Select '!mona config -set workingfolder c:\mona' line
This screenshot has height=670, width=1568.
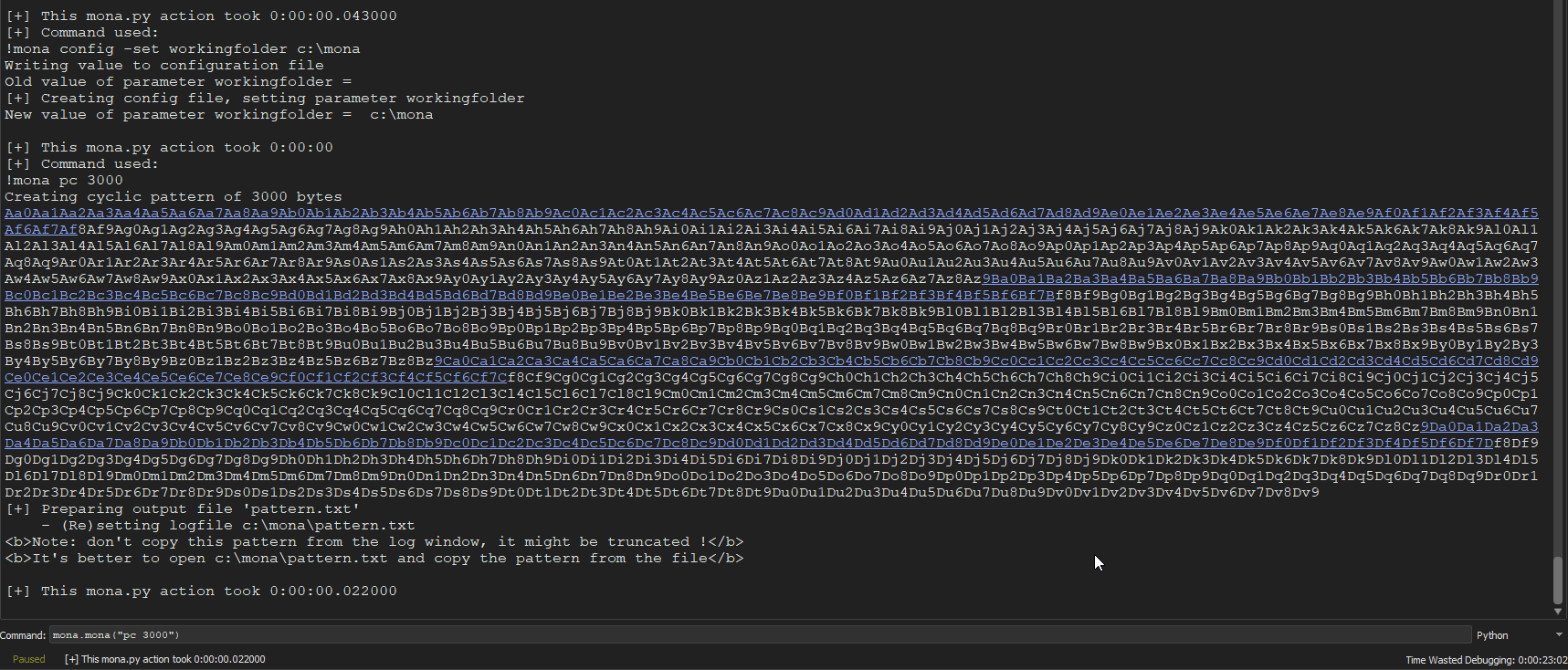(x=183, y=49)
